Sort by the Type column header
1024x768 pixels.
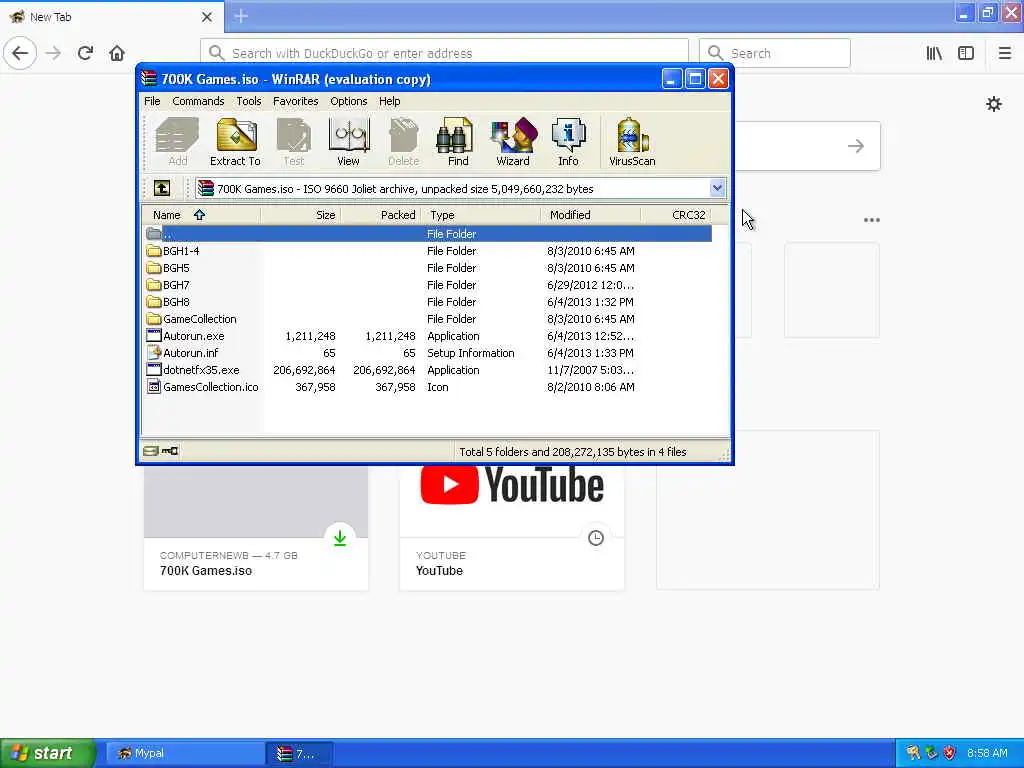(x=481, y=215)
